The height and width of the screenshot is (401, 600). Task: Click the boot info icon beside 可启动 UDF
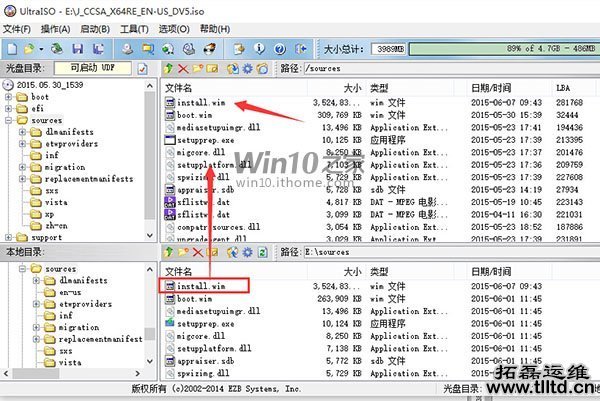142,68
